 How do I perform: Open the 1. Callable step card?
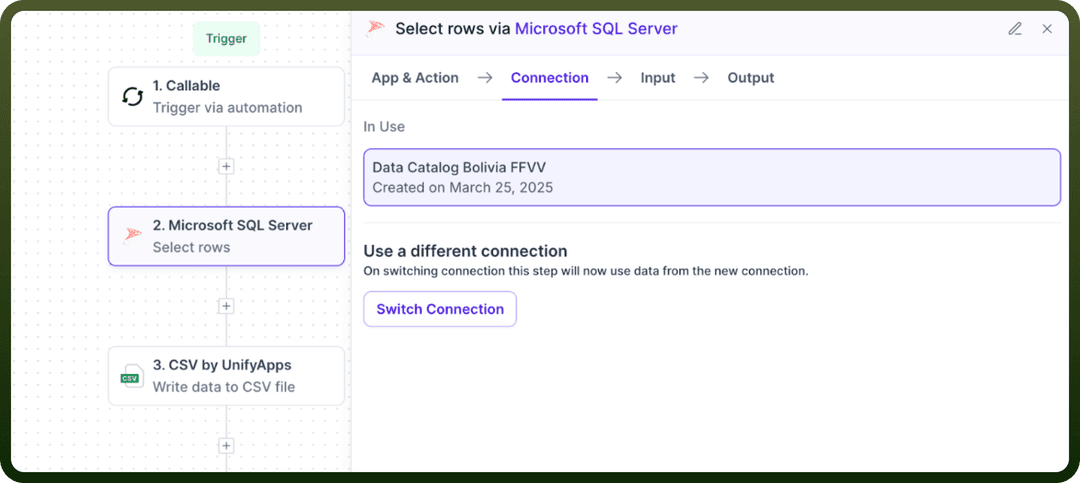pos(226,96)
